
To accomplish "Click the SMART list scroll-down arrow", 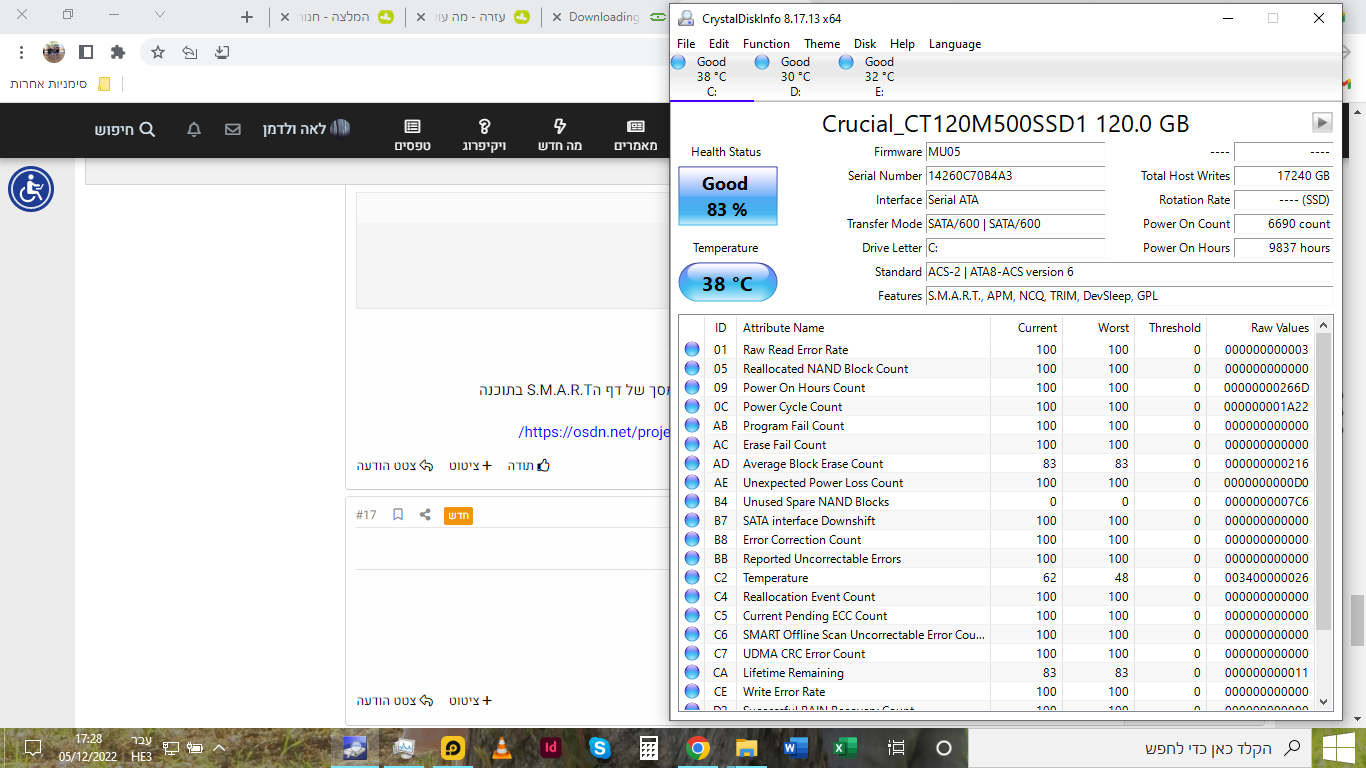I will [x=1324, y=702].
